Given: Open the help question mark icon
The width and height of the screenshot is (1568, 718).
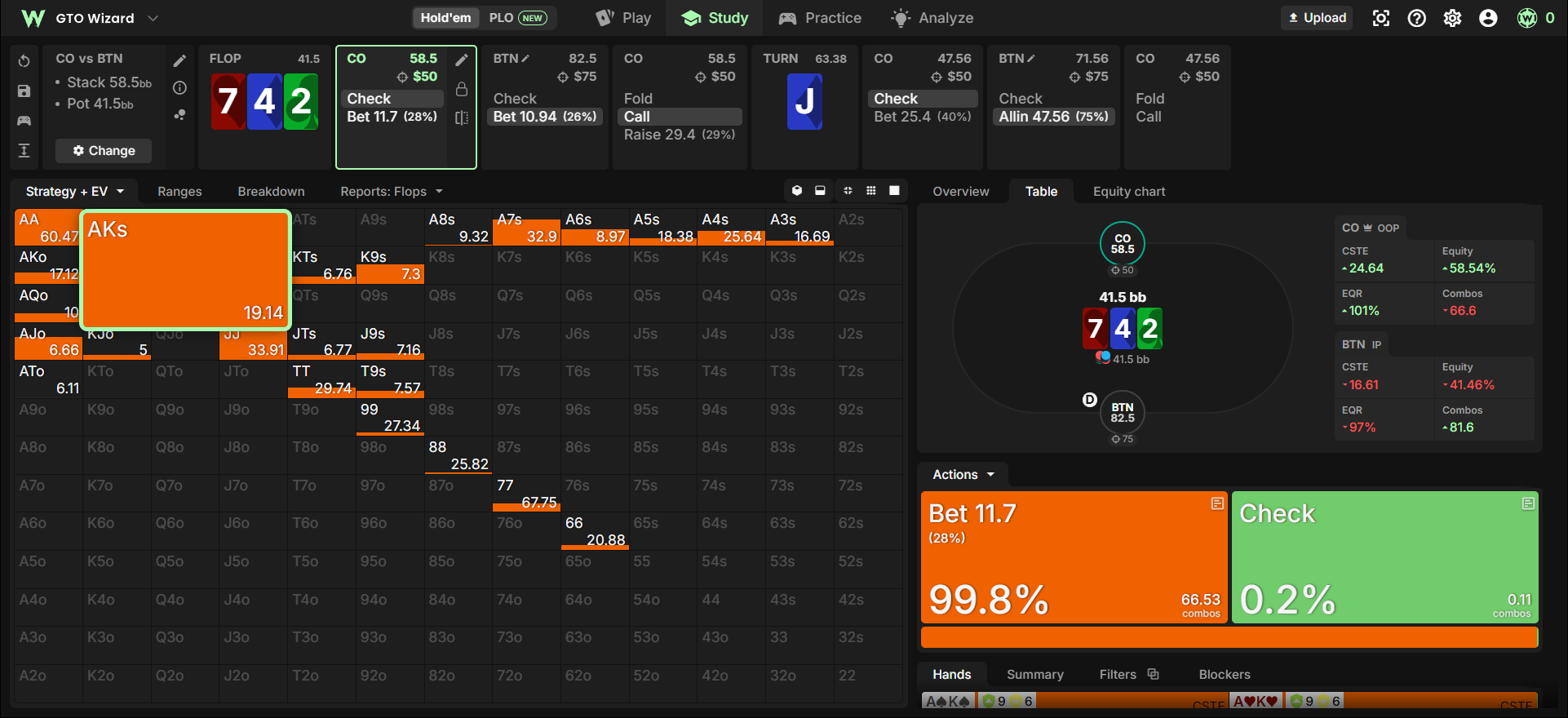Looking at the screenshot, I should click(x=1416, y=18).
